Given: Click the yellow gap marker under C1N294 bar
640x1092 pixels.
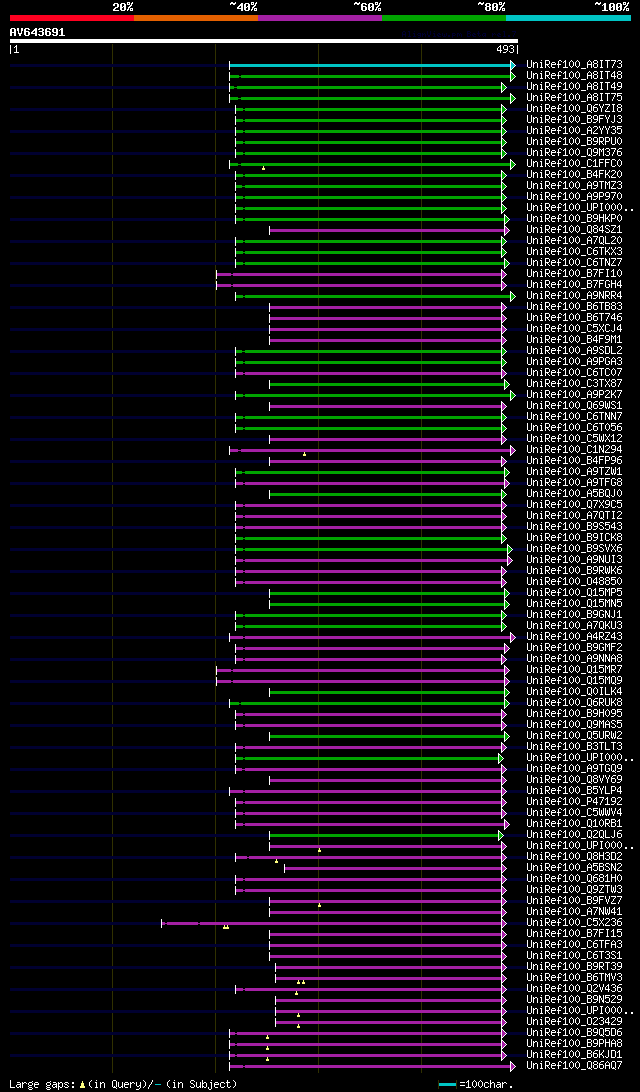Looking at the screenshot, I should click(304, 454).
